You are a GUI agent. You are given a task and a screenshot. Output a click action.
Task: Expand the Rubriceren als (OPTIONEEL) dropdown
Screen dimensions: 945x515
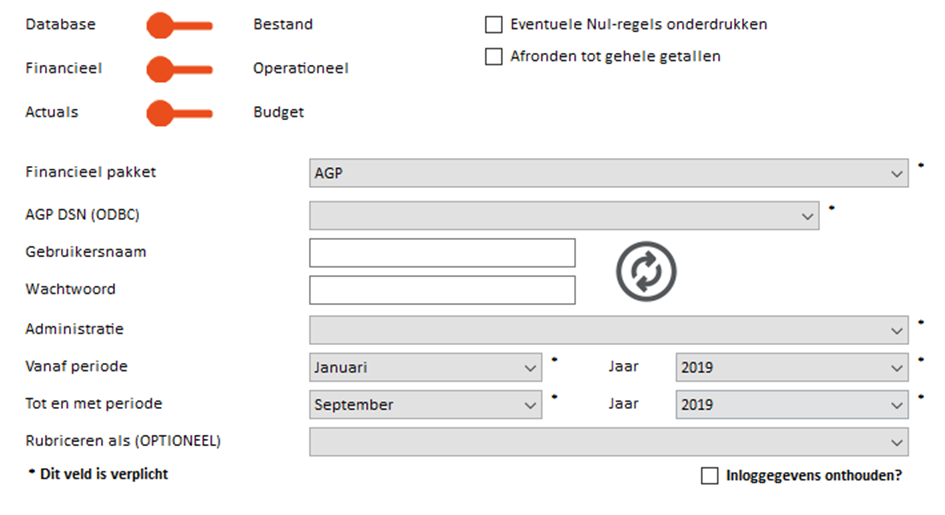point(609,442)
